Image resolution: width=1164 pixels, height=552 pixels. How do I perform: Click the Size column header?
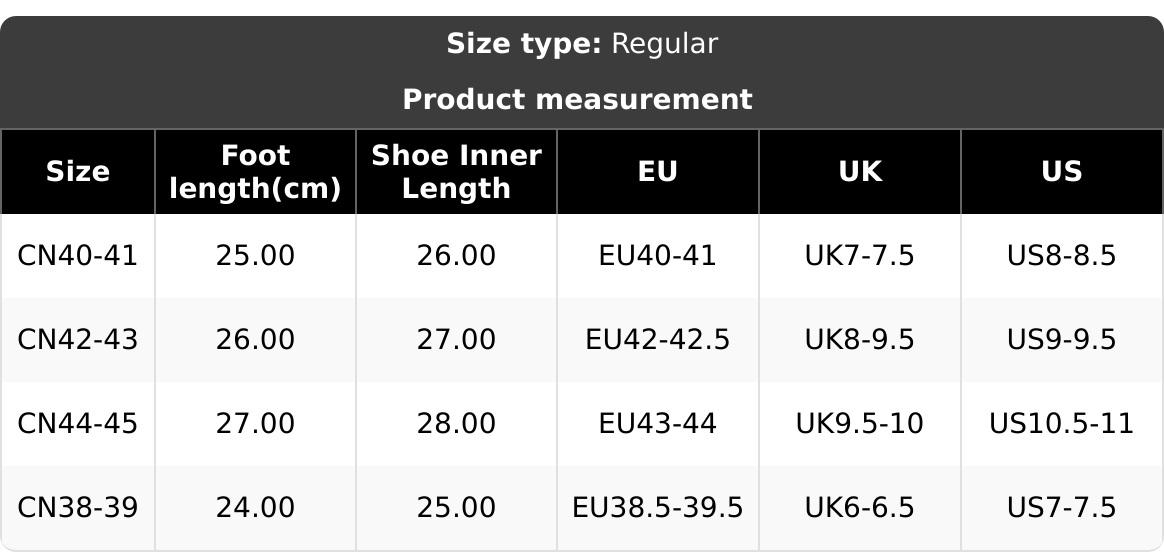[x=78, y=172]
